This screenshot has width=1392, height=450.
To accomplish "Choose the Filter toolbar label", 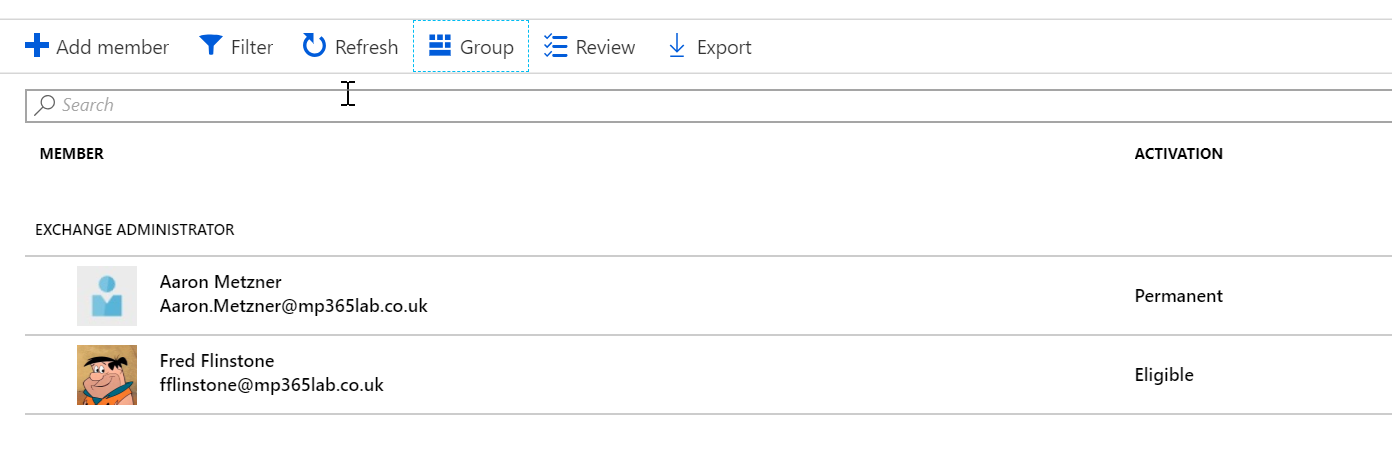I will pos(252,47).
